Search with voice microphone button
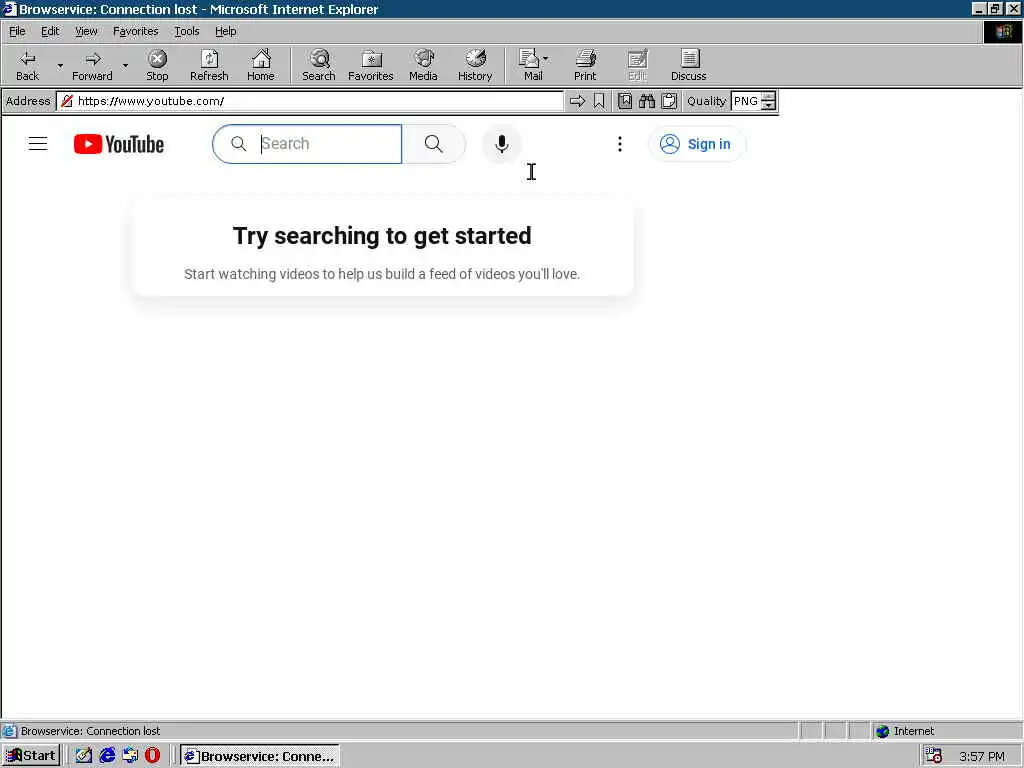The width and height of the screenshot is (1024, 768). 502,144
